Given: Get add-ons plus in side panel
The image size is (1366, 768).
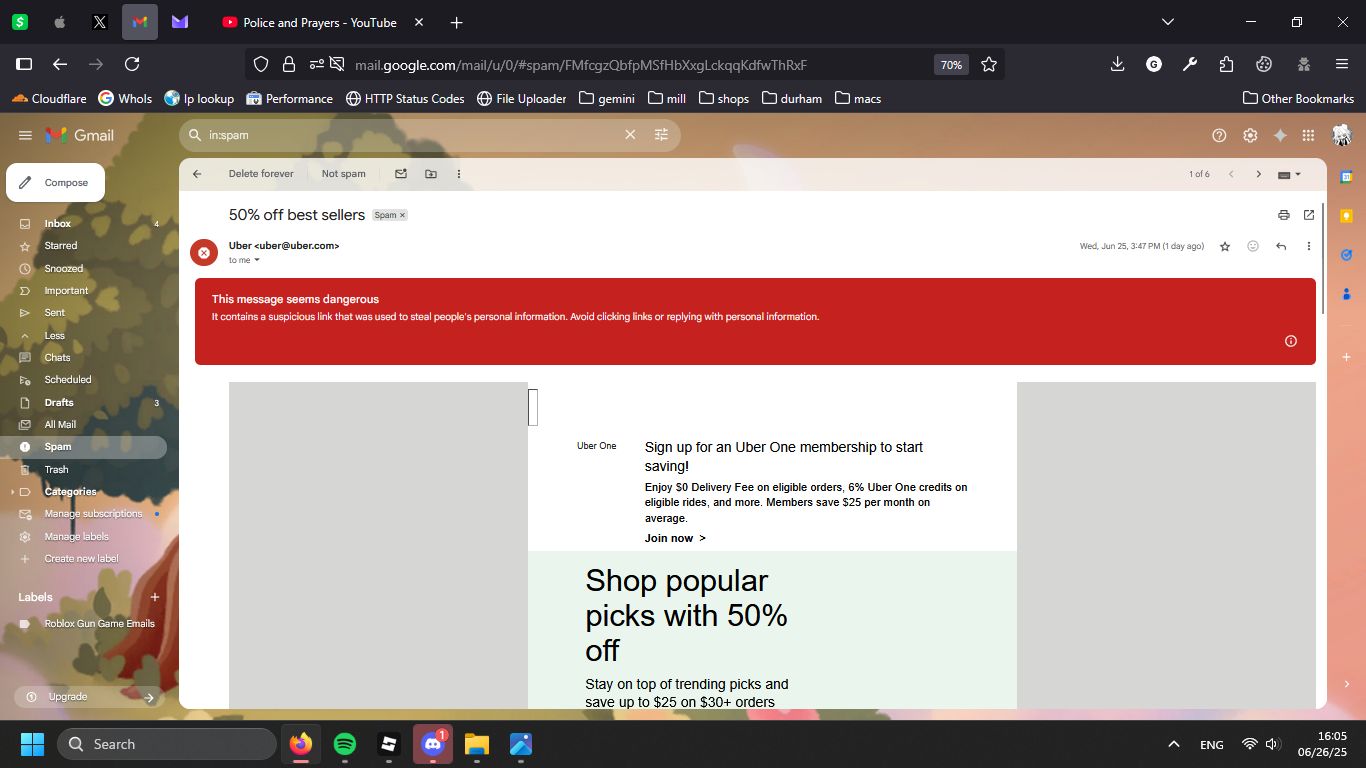Looking at the screenshot, I should [x=1347, y=357].
